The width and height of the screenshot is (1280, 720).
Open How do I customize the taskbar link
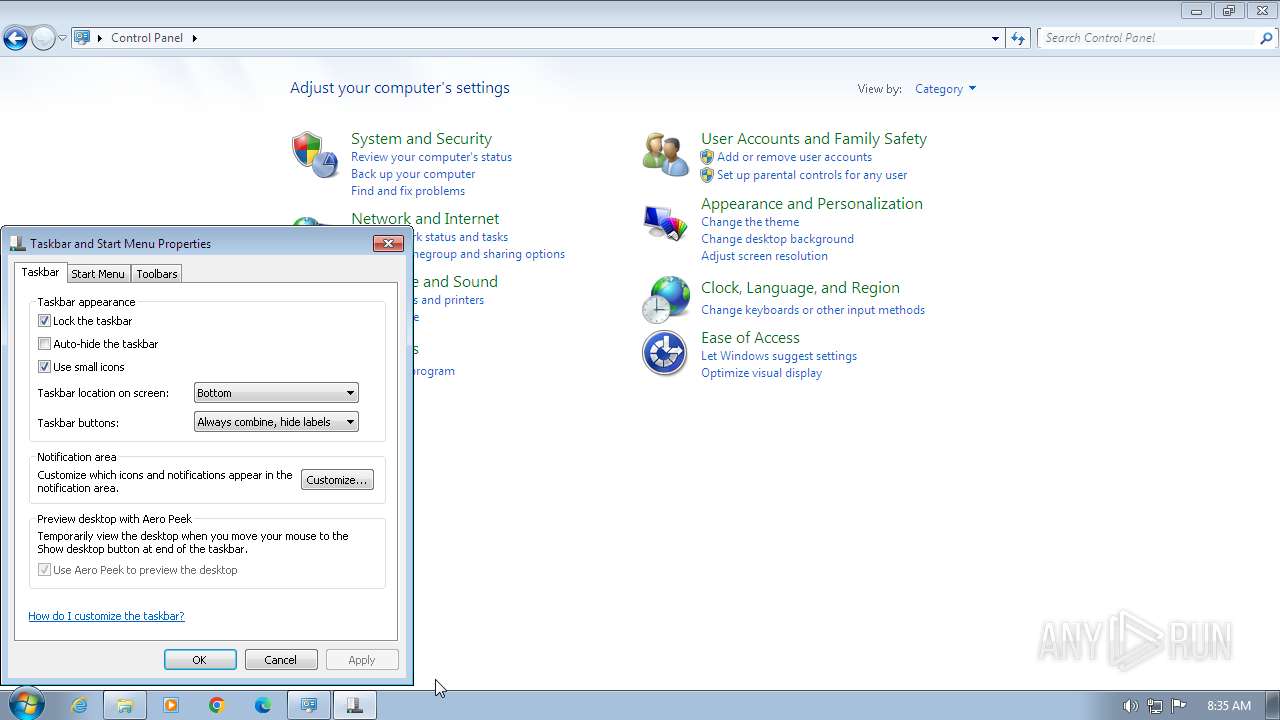point(106,616)
